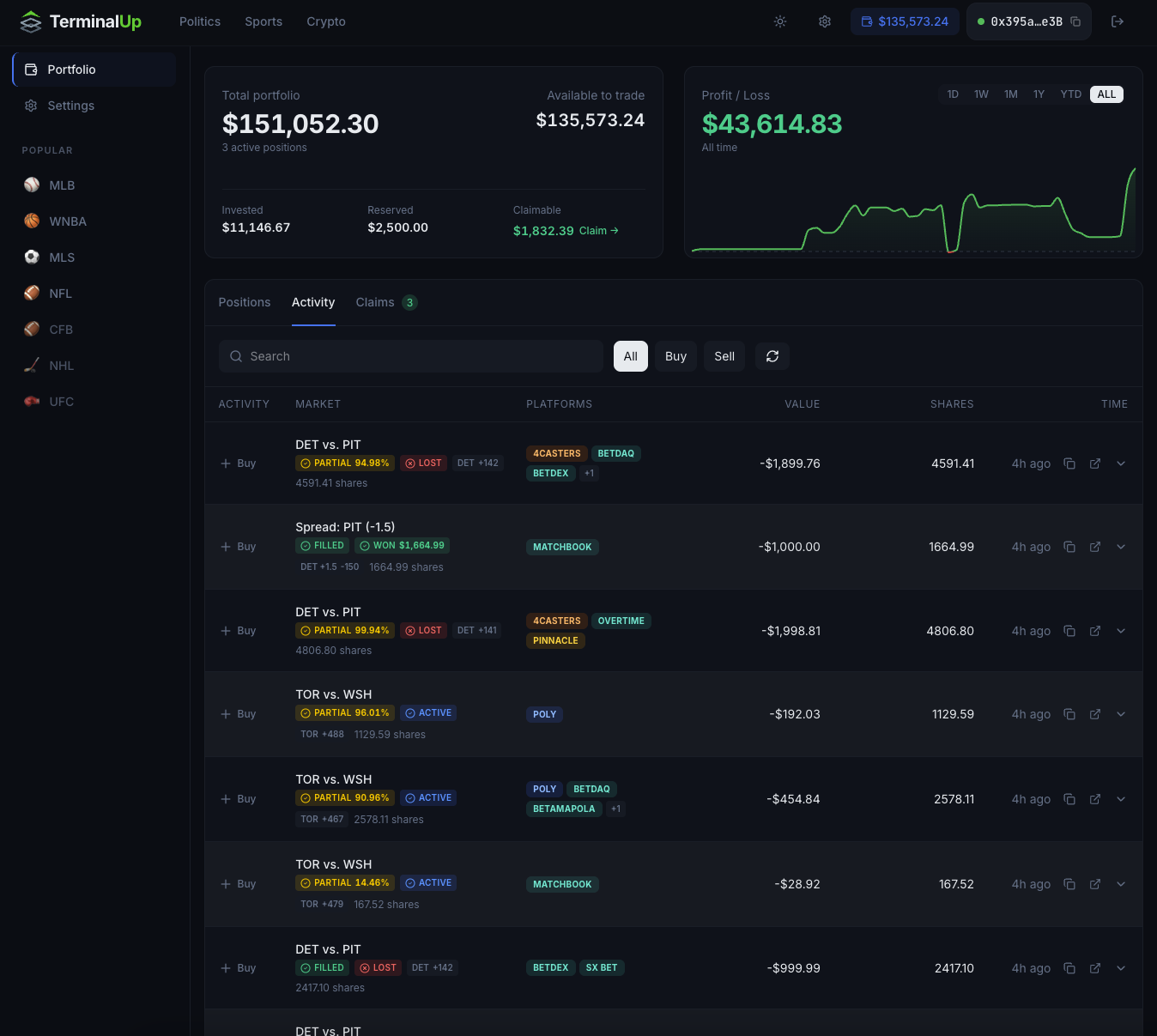Open external link for Spread: PIT trade
The image size is (1157, 1036).
pyautogui.click(x=1095, y=547)
